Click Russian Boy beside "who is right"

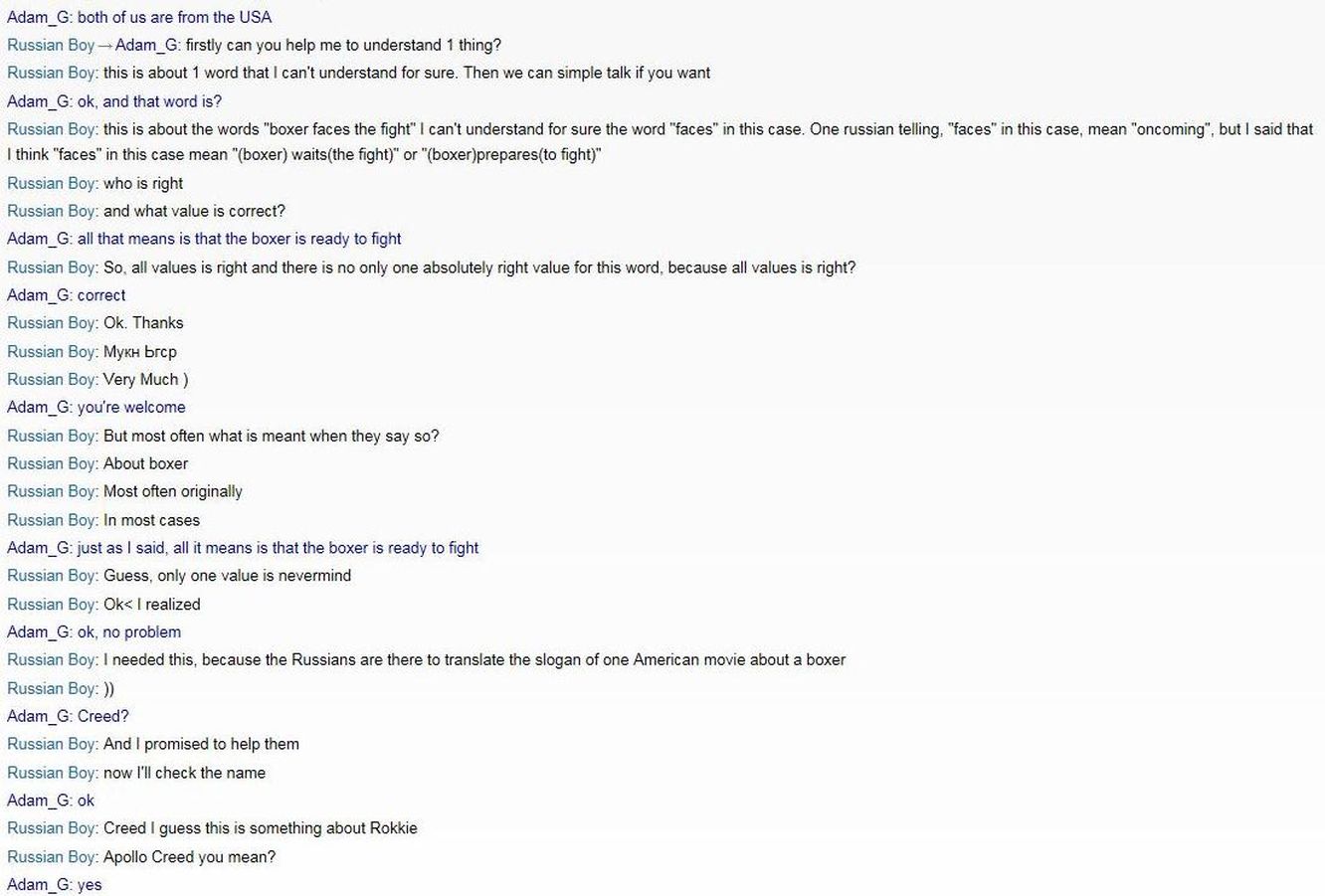50,183
